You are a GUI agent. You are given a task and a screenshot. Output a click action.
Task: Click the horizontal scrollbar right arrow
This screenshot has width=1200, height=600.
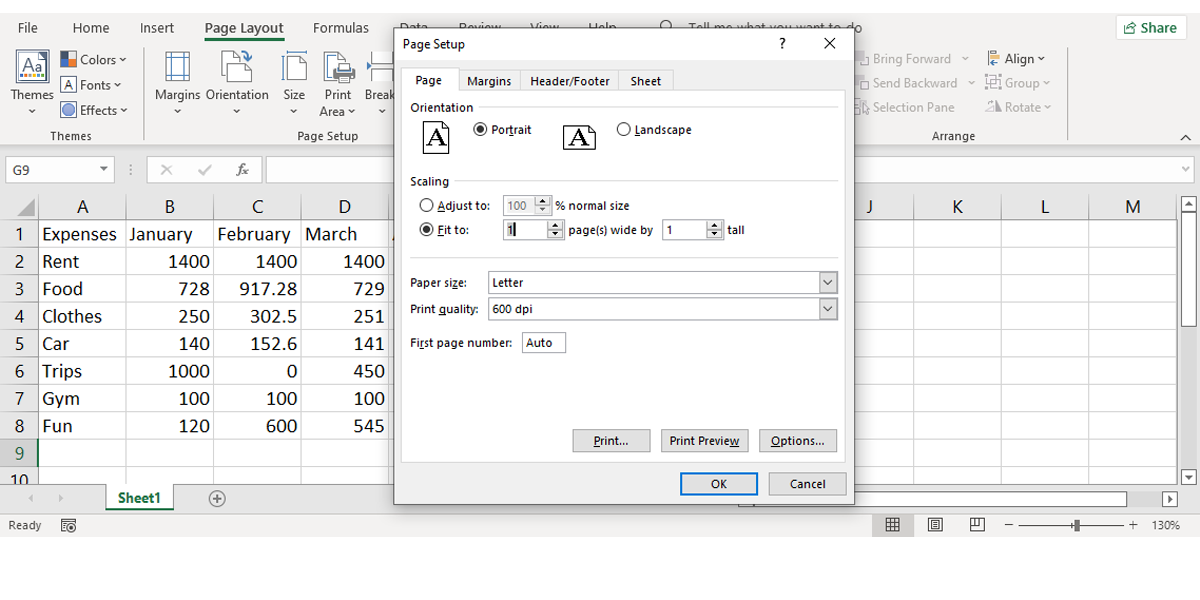click(1170, 498)
